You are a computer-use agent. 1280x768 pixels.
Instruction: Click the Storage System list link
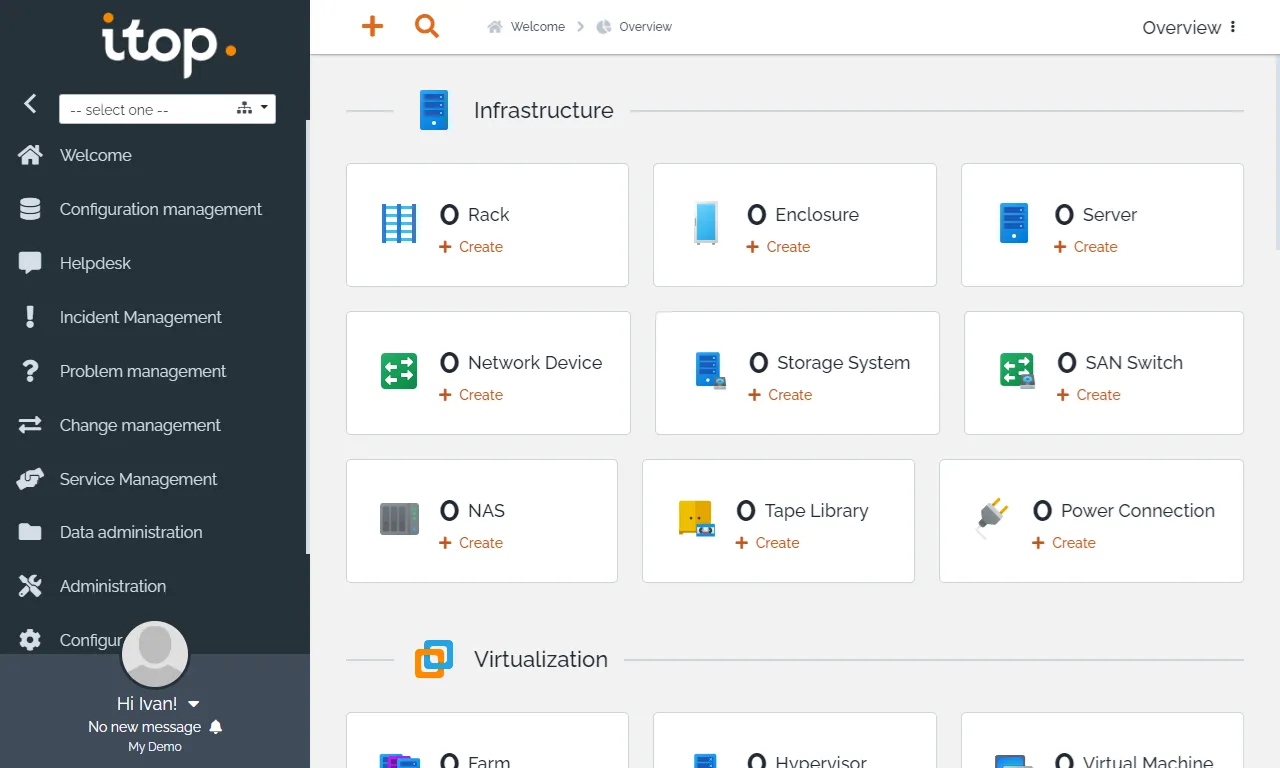click(x=830, y=362)
